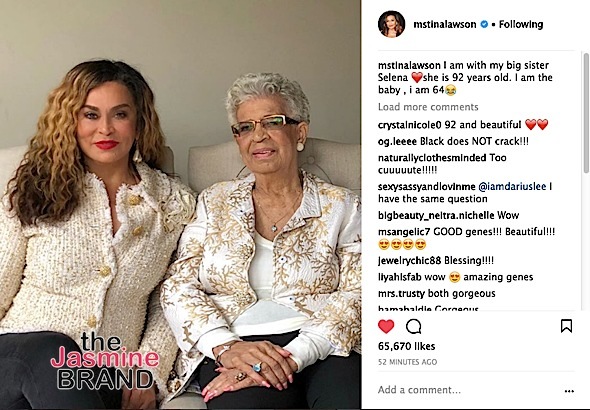The height and width of the screenshot is (410, 590).
Task: Click the posted photo of two women
Action: coord(180,205)
